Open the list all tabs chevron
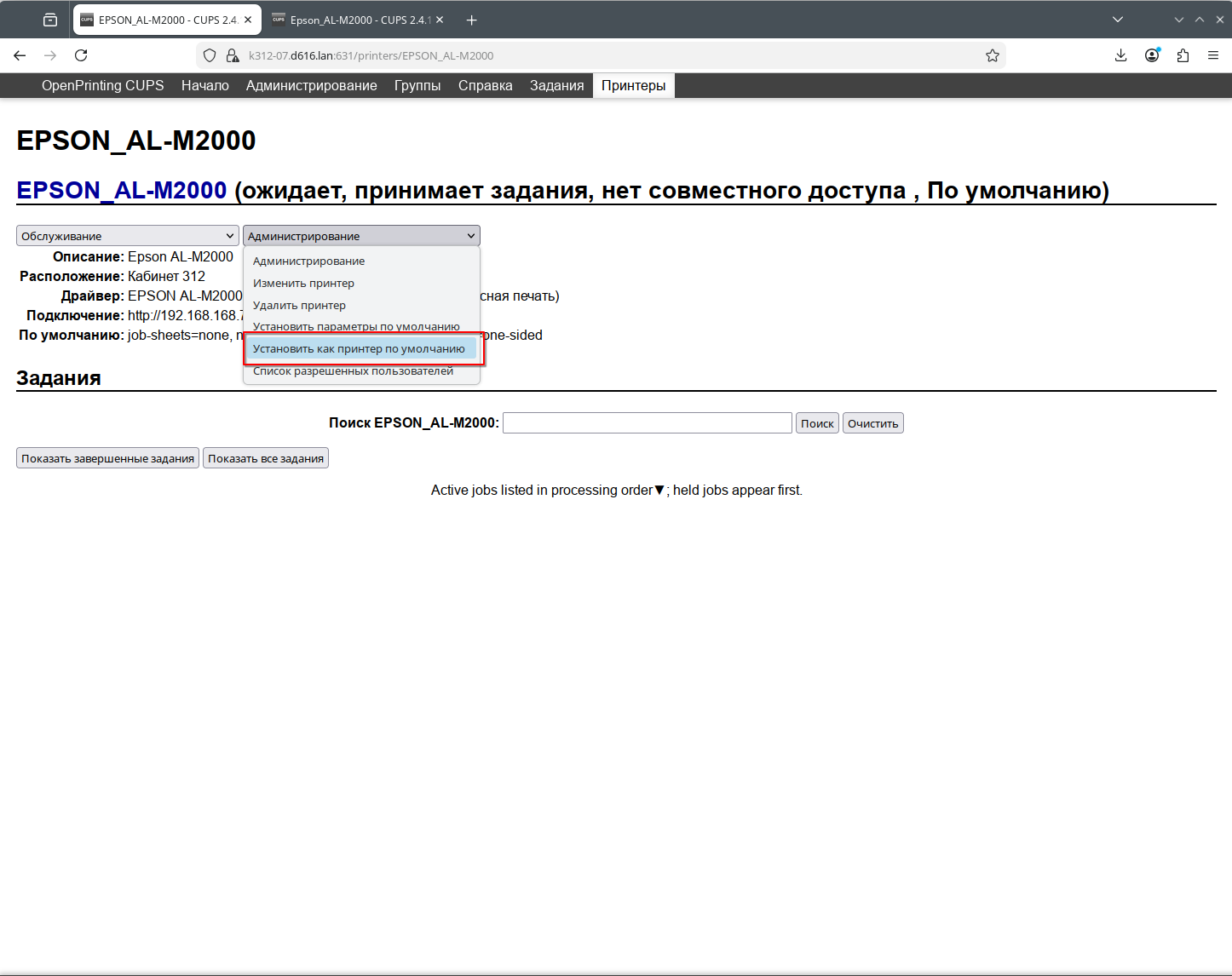The height and width of the screenshot is (976, 1232). click(1118, 20)
